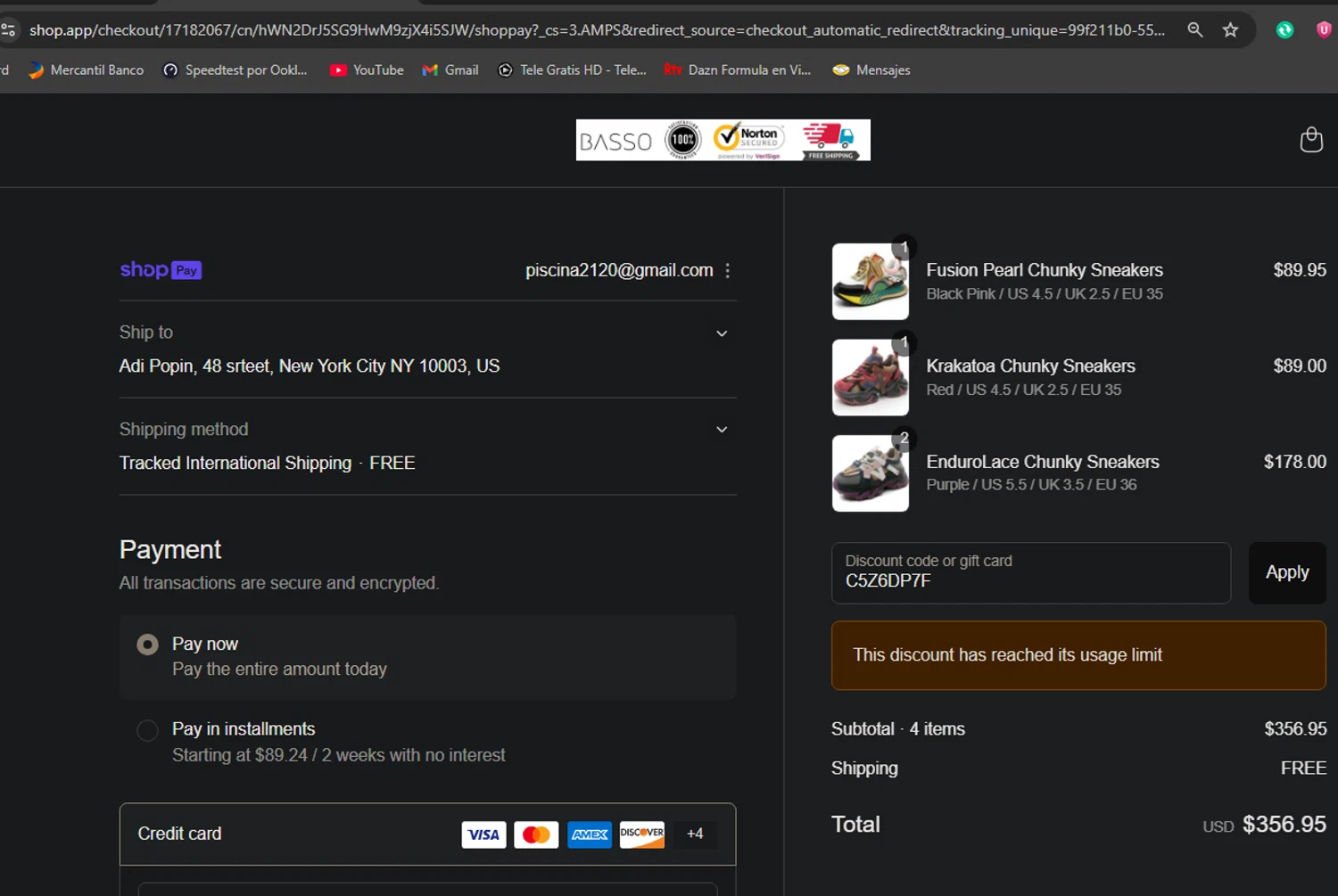Viewport: 1338px width, 896px height.
Task: Select the Pay now radio option
Action: tap(148, 645)
